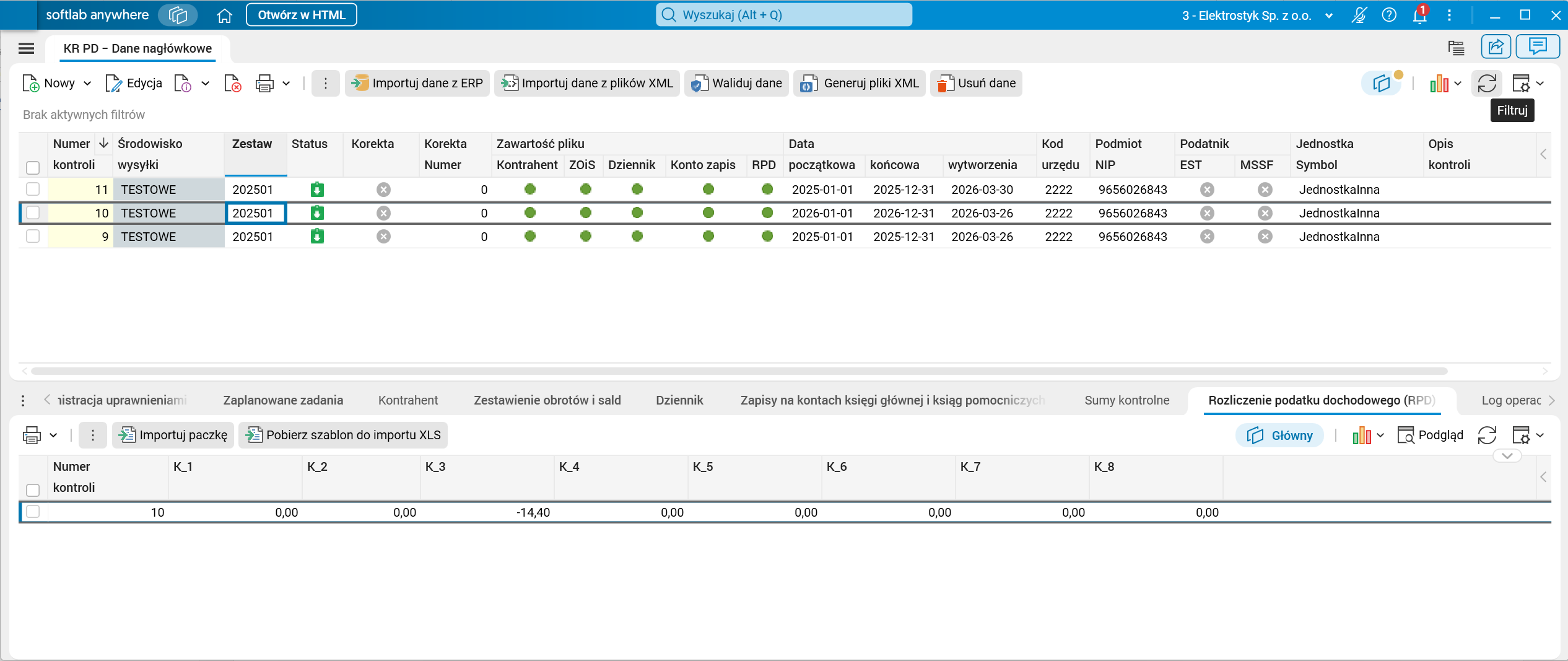Open the chat comments icon

[x=1537, y=46]
